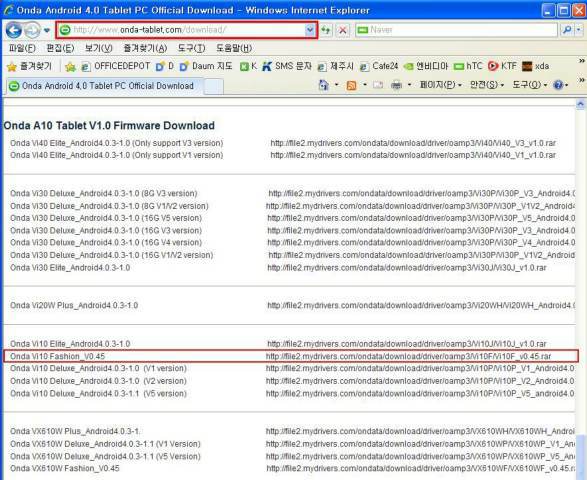Click the browser Back arrow button
Screen dimensions: 587x480
pos(13,30)
